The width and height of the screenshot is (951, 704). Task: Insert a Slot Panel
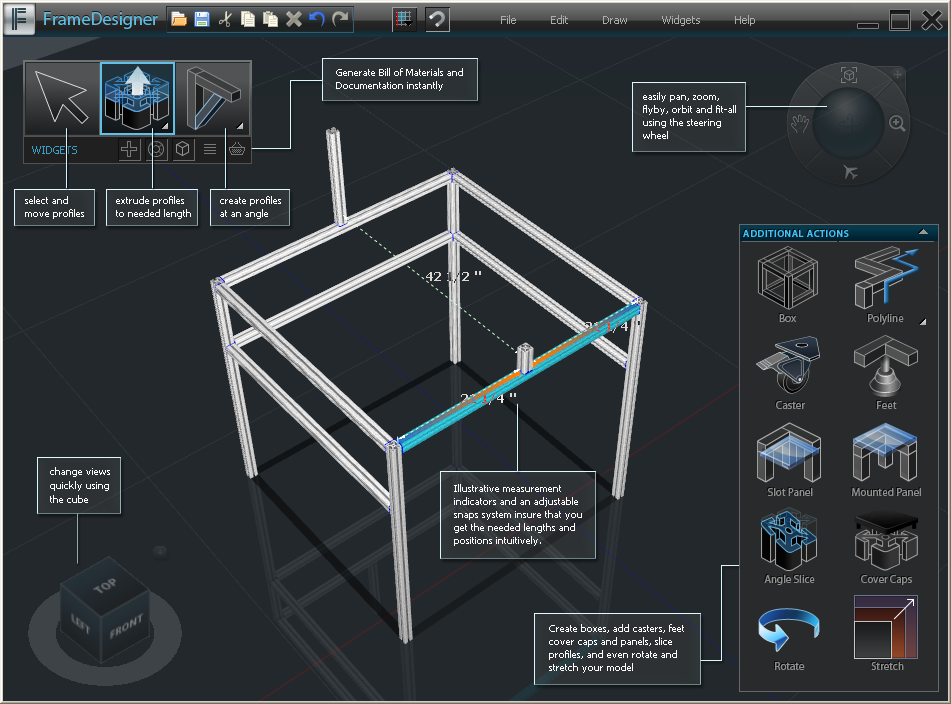tap(789, 461)
